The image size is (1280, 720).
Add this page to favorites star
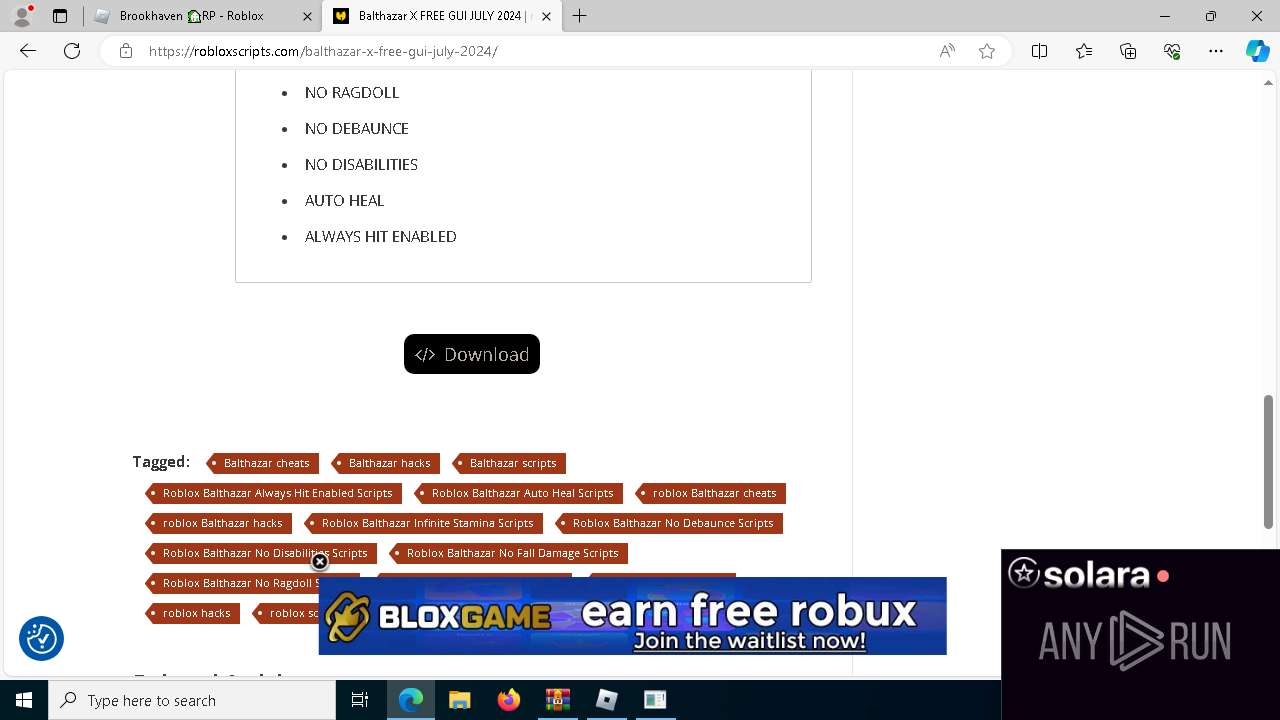[987, 51]
